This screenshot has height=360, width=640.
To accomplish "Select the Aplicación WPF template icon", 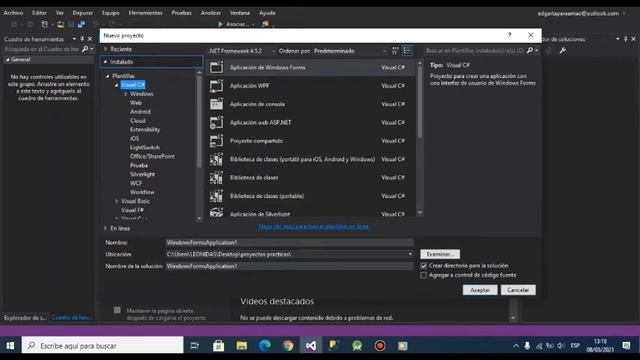I will coord(216,86).
